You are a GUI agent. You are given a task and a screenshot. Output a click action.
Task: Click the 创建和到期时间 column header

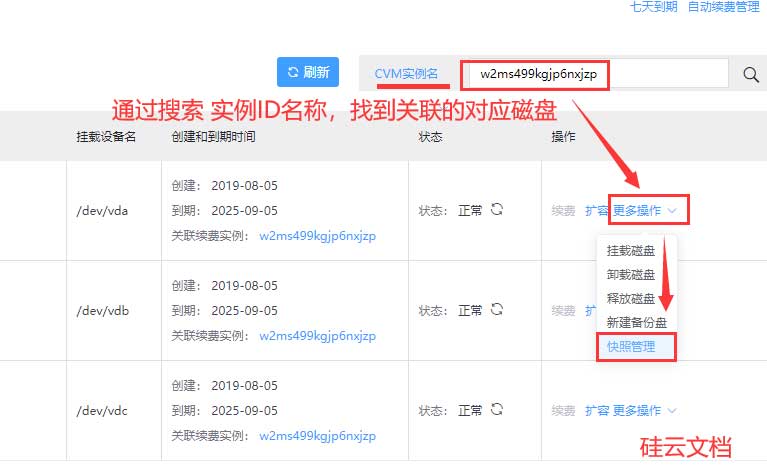(x=213, y=136)
